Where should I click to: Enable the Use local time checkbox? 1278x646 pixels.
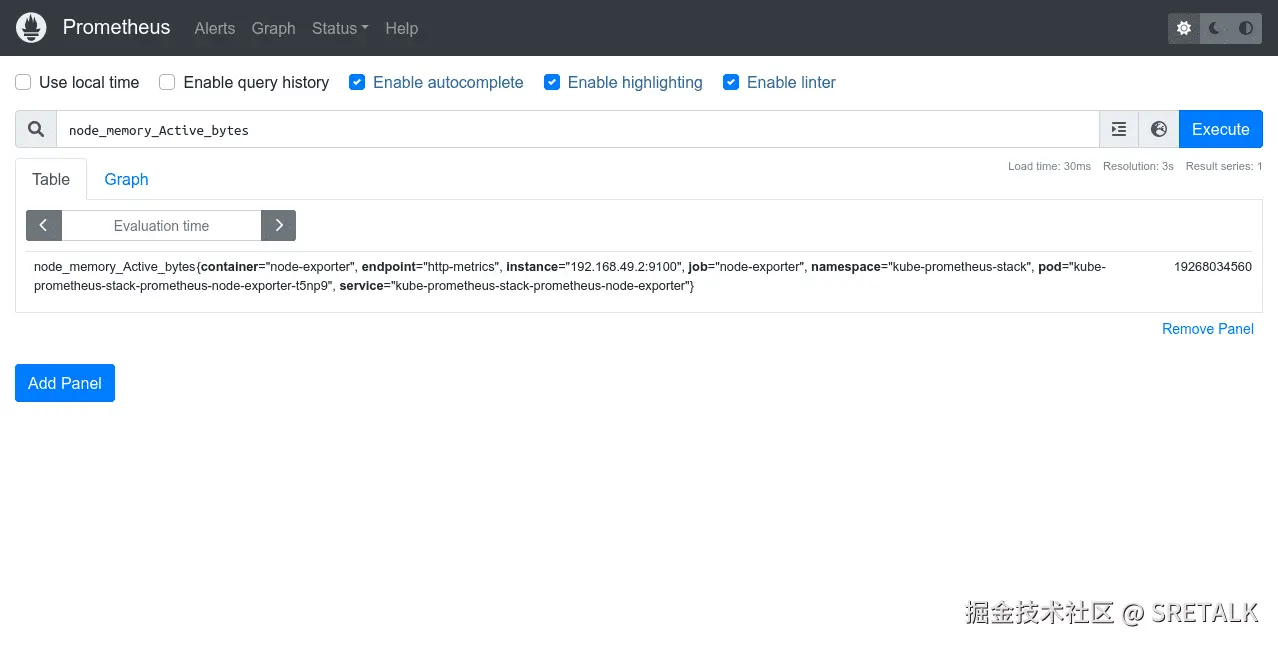(24, 82)
